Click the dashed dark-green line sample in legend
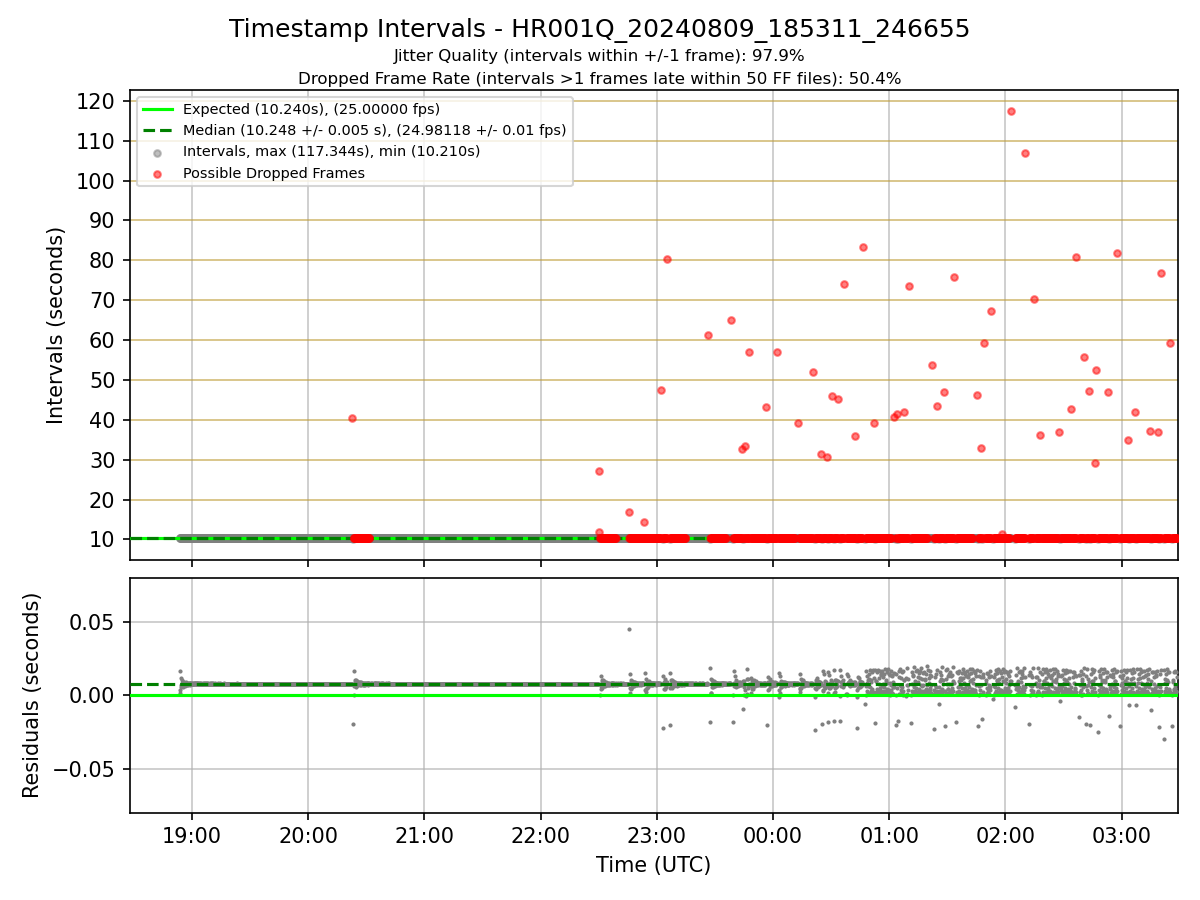The image size is (1200, 900). [159, 130]
